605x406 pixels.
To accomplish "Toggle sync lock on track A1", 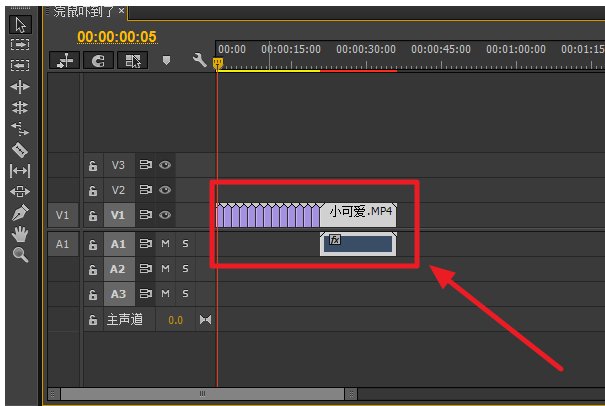I will coord(145,244).
